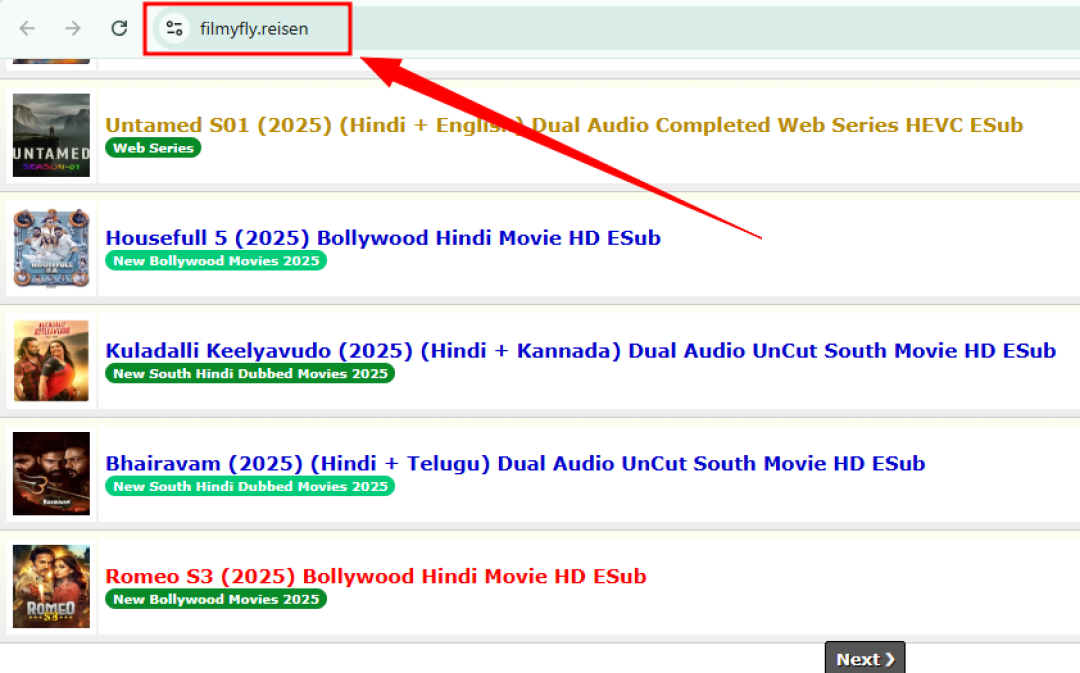The width and height of the screenshot is (1080, 673).
Task: Open Untamed S01 Dual Audio Web Series link
Action: [x=563, y=125]
